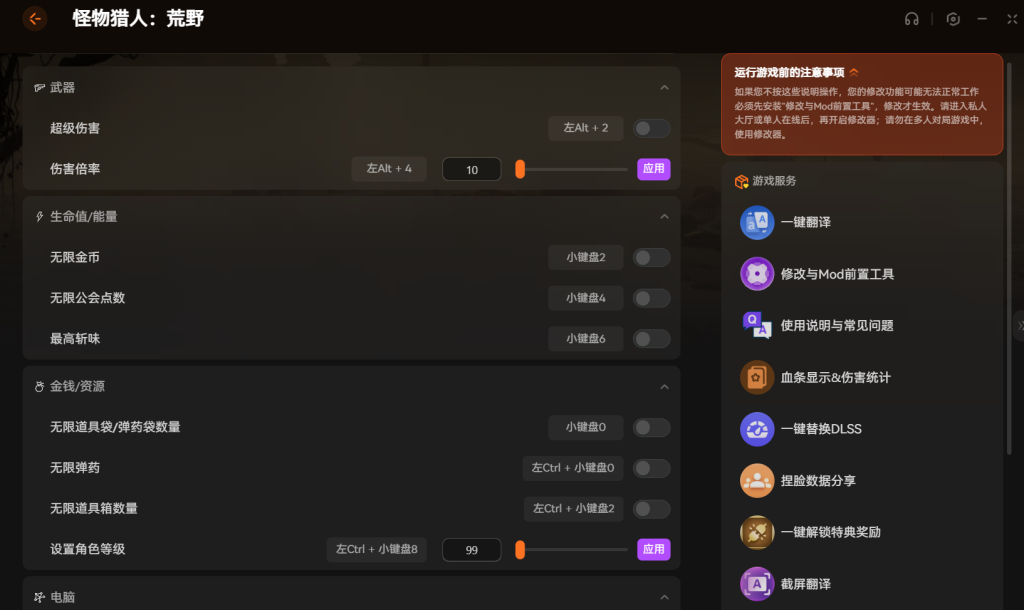This screenshot has height=610, width=1024.
Task: Collapse the 金钱/资源 section
Action: click(x=664, y=387)
